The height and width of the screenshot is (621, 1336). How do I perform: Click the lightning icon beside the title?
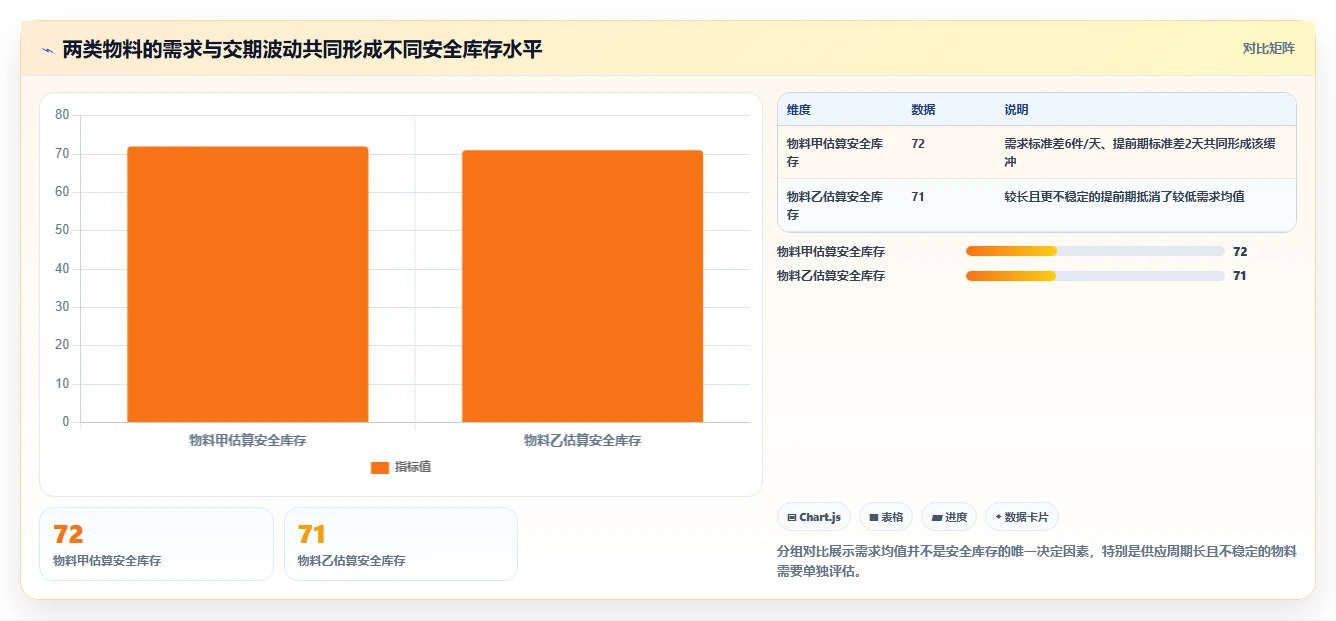tap(47, 50)
